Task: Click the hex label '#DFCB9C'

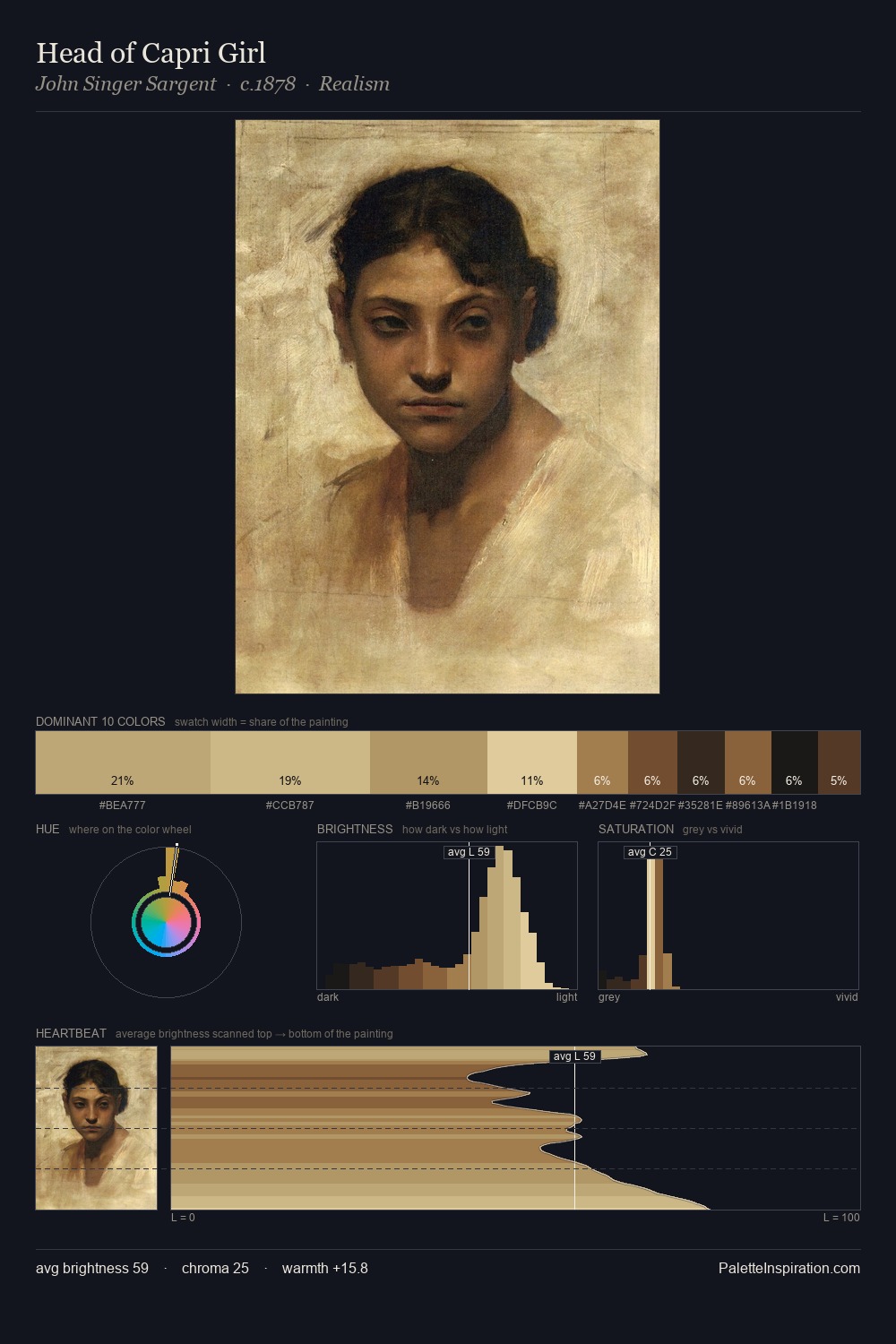Action: point(532,805)
